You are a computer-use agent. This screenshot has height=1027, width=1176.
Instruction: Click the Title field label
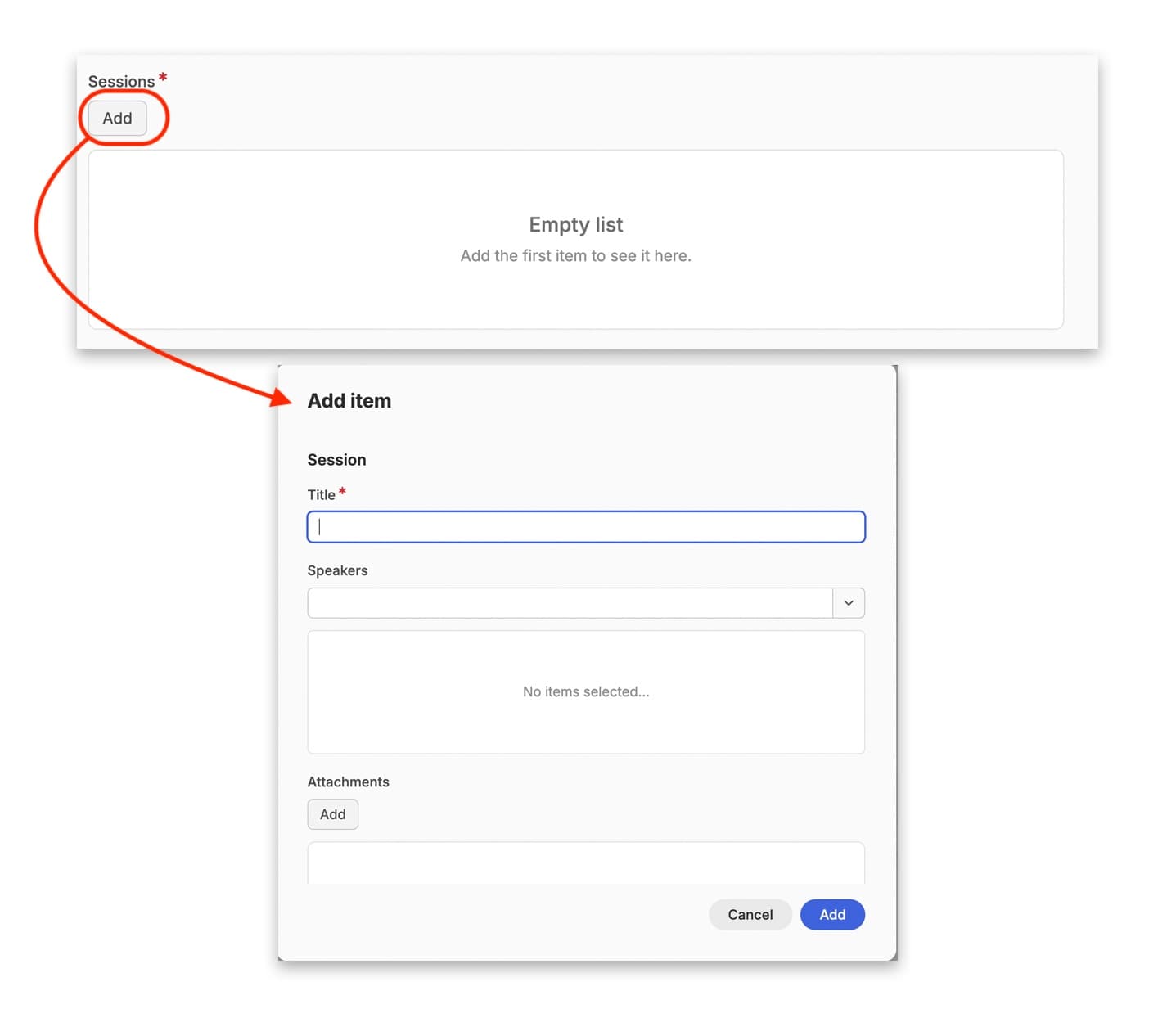click(321, 494)
